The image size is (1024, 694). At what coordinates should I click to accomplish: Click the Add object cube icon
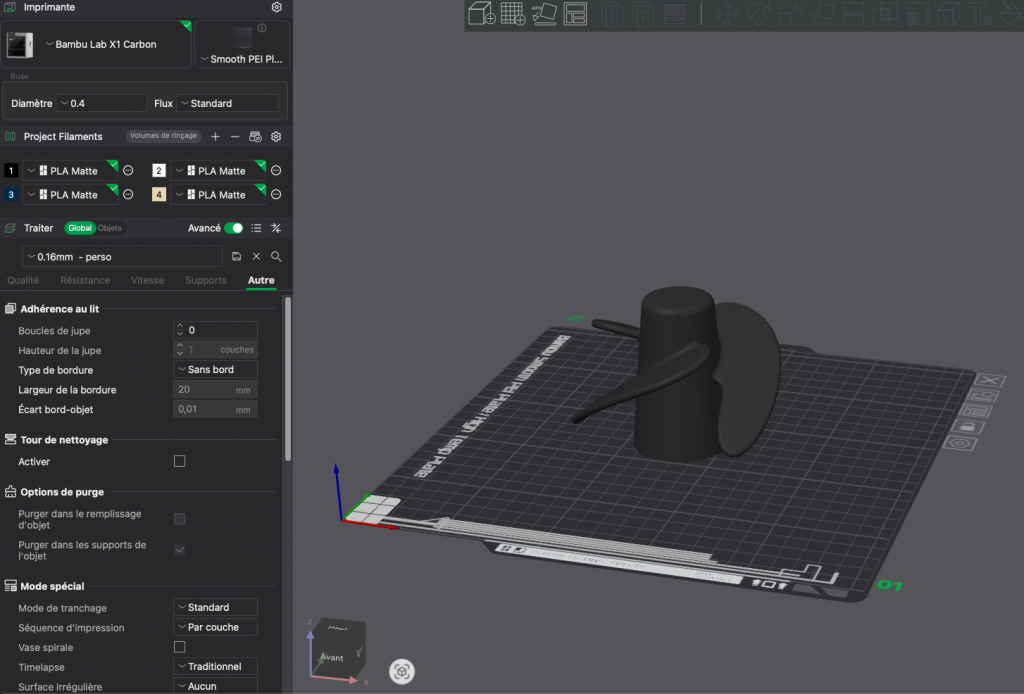[x=482, y=14]
